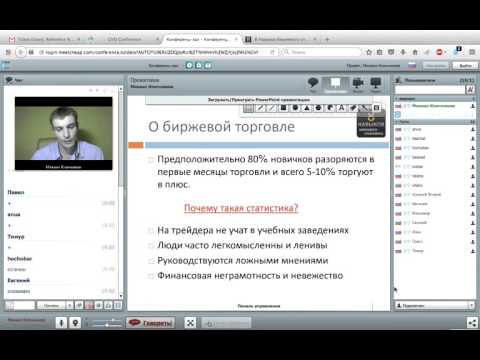Select the grid tool in drawing toolbar
The image size is (480, 360).
[x=248, y=108]
